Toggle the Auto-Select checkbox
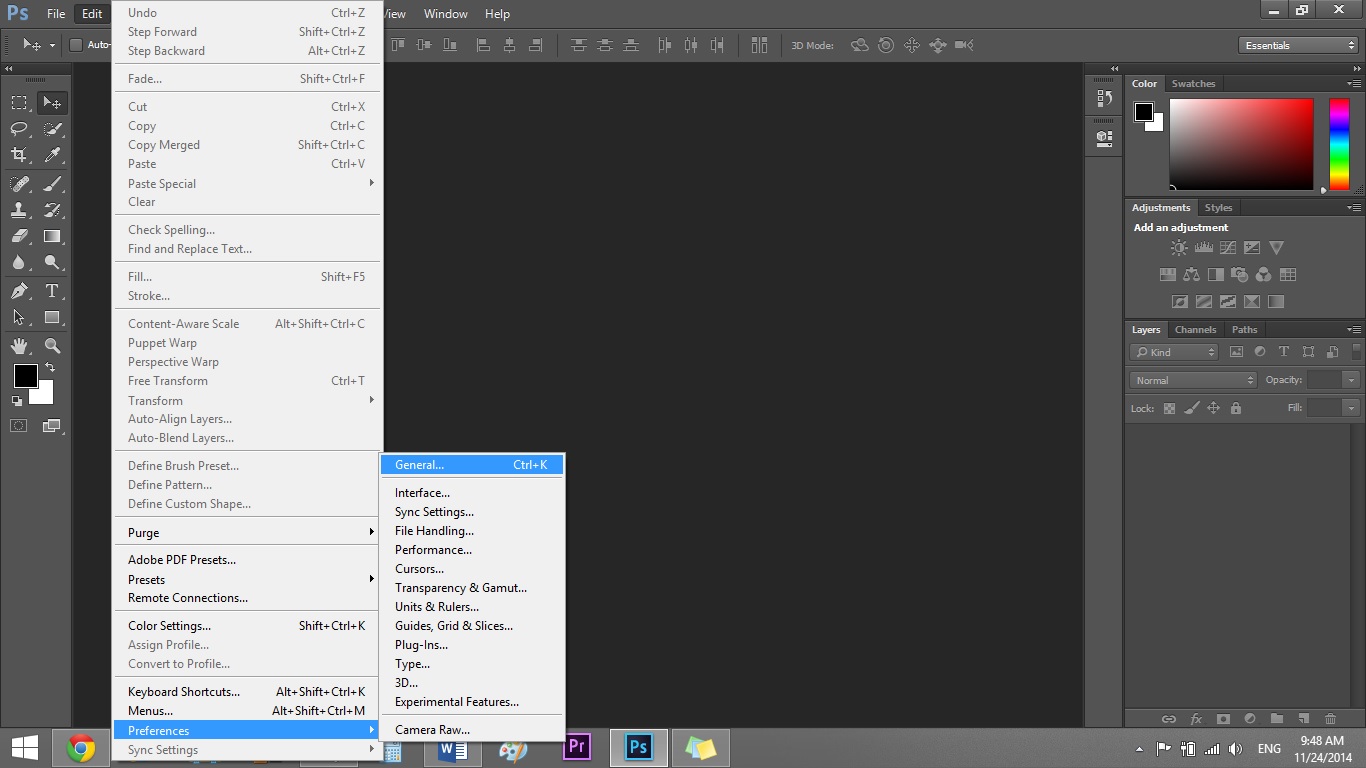 point(75,45)
